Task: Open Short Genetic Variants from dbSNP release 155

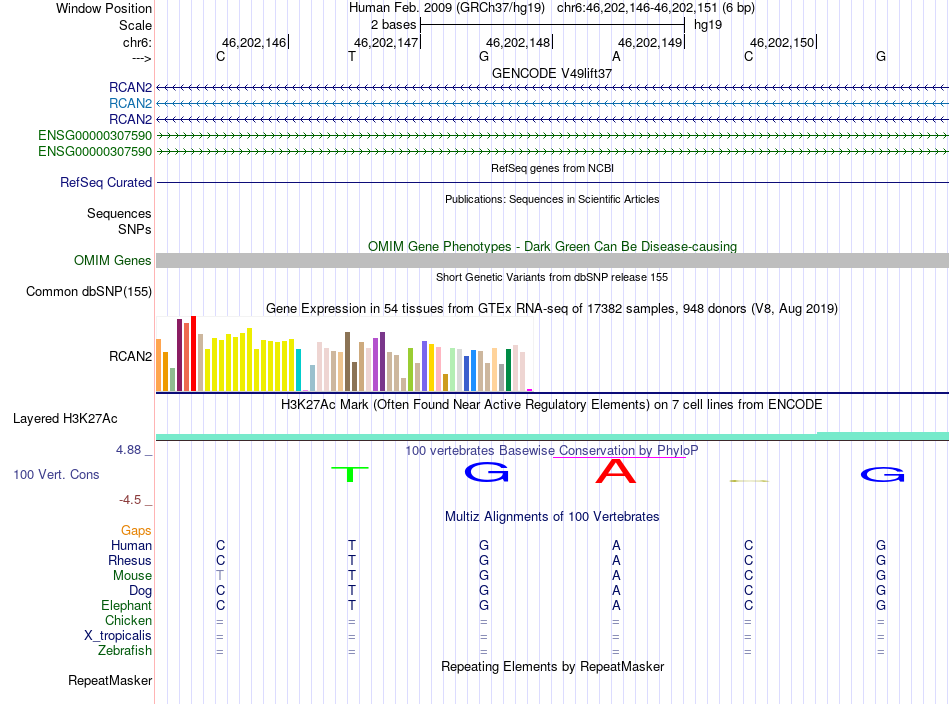Action: click(552, 277)
